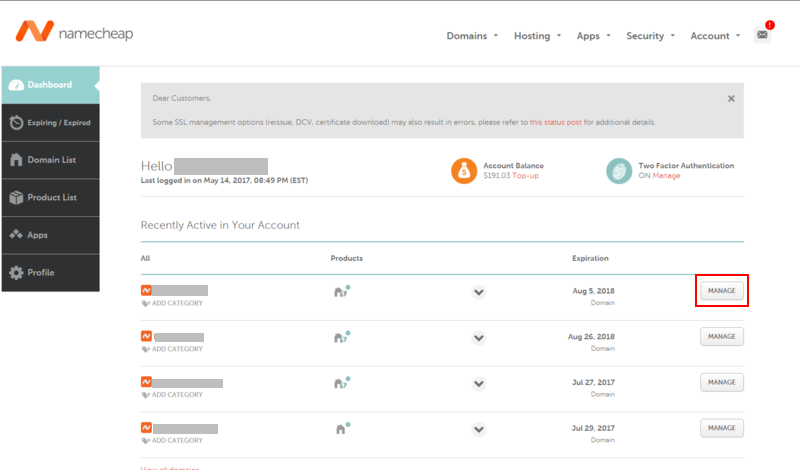Expand the Aug 26, 2018 domain row

coord(479,337)
